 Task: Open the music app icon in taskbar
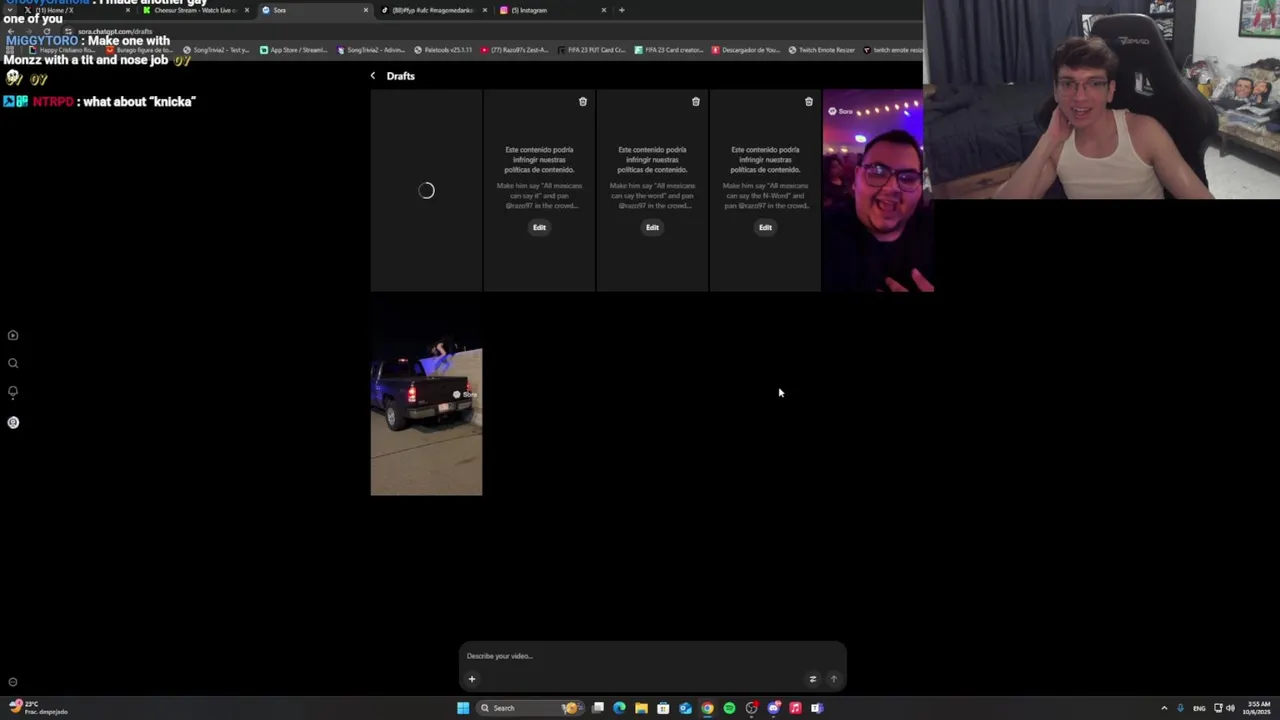click(x=795, y=708)
